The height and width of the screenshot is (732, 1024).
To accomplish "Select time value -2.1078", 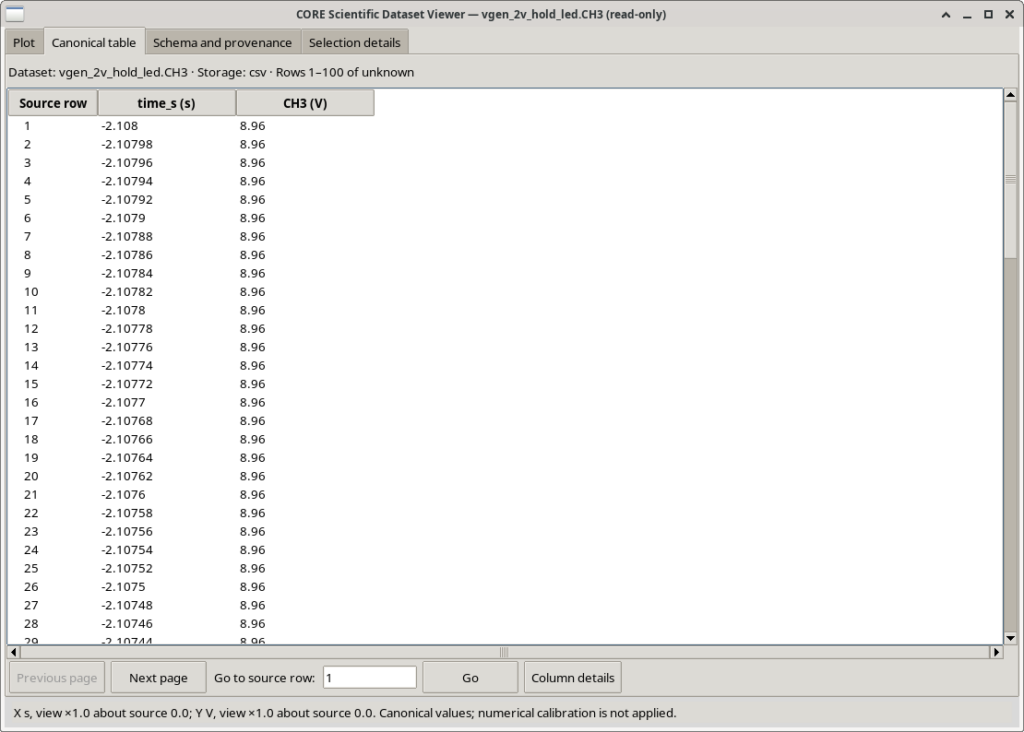I will click(x=123, y=310).
